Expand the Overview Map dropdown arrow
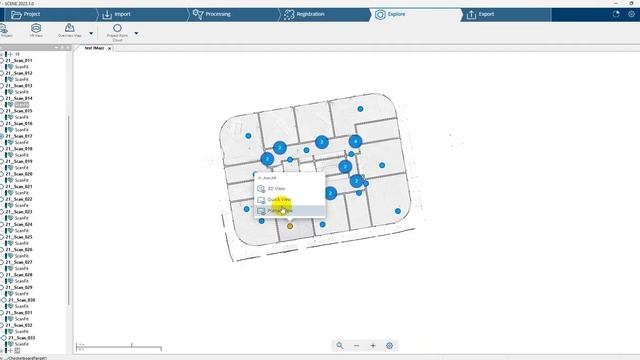This screenshot has width=640, height=360. 91,33
